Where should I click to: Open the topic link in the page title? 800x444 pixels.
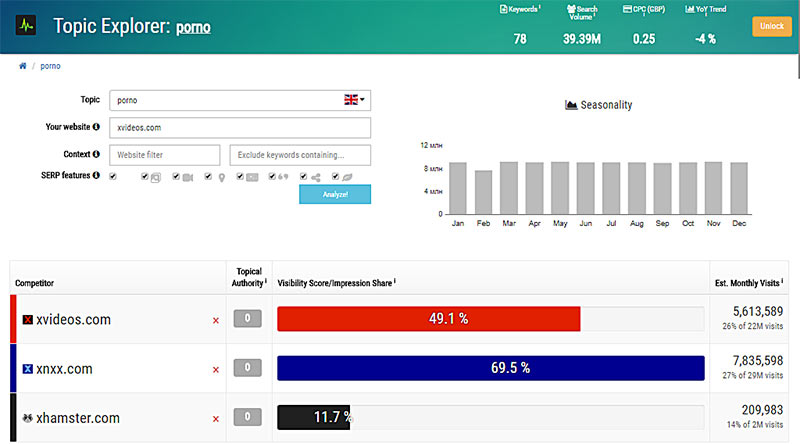(193, 27)
